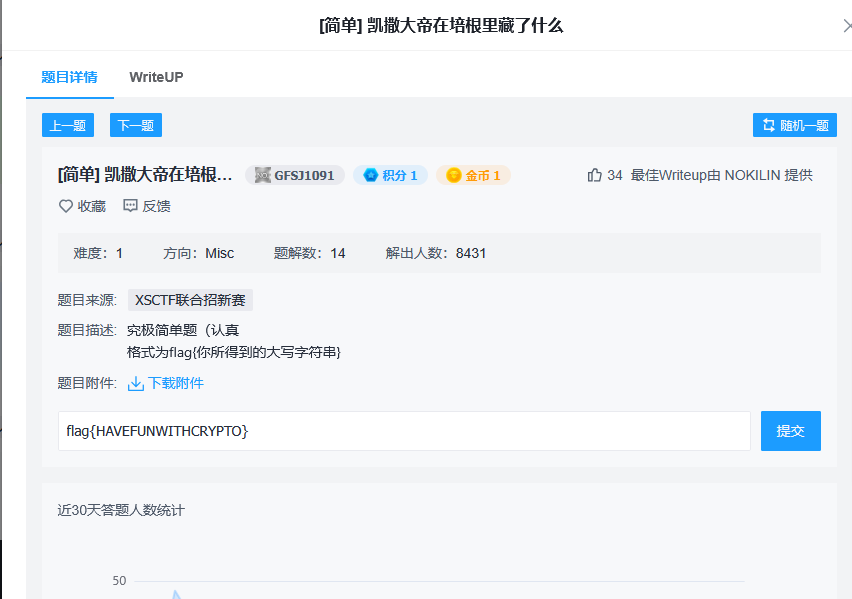Screen dimensions: 852x599
Task: Click the 究极简单题 description text
Action: 183,330
